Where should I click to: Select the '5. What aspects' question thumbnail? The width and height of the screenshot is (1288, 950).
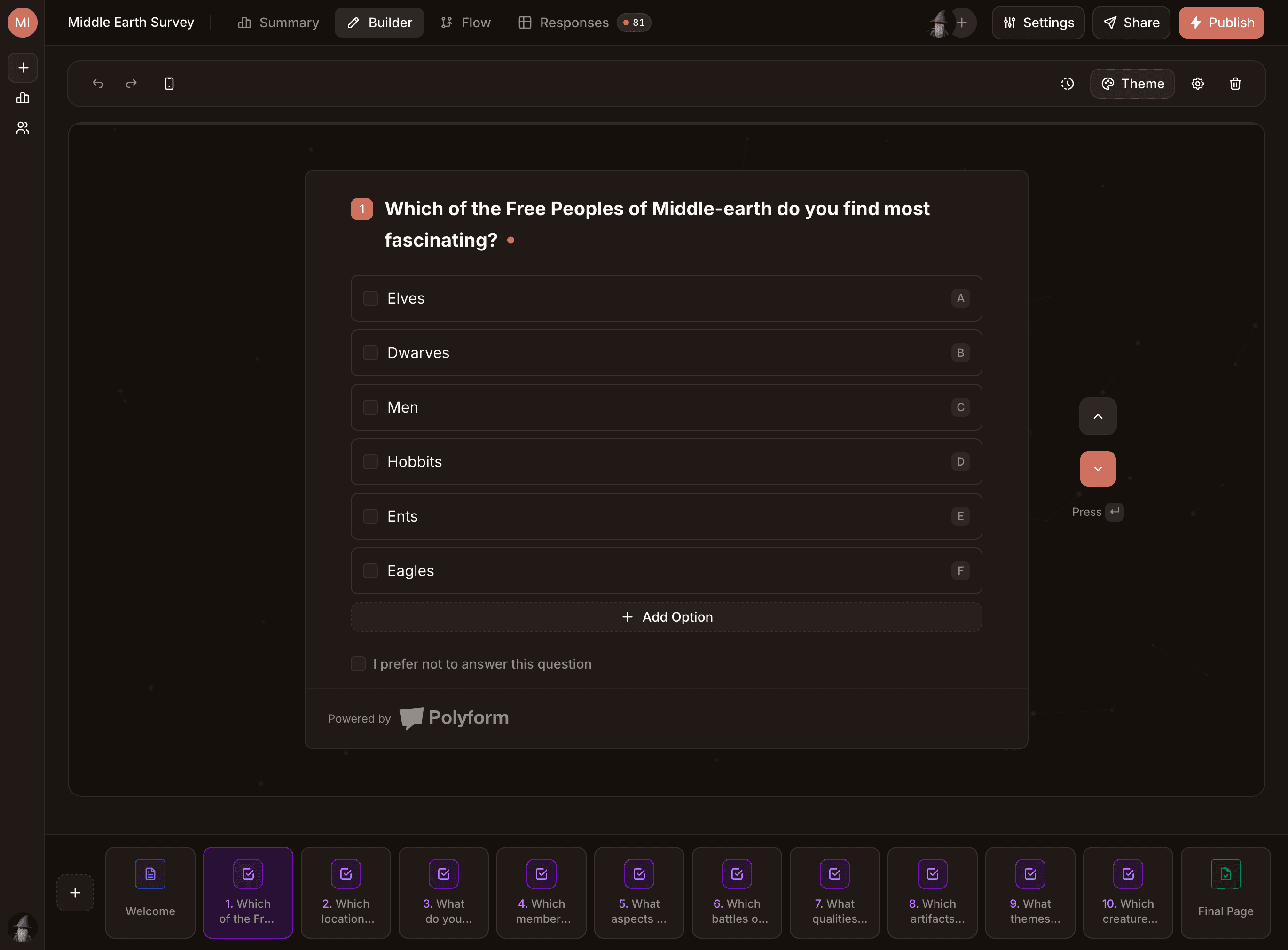click(638, 893)
